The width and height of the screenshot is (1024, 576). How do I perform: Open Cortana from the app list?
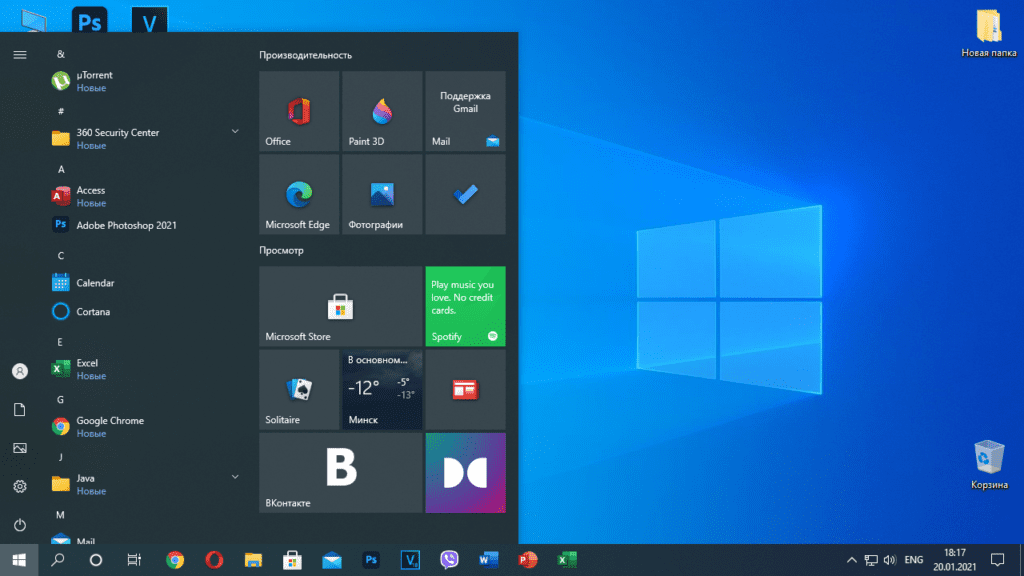147,312
